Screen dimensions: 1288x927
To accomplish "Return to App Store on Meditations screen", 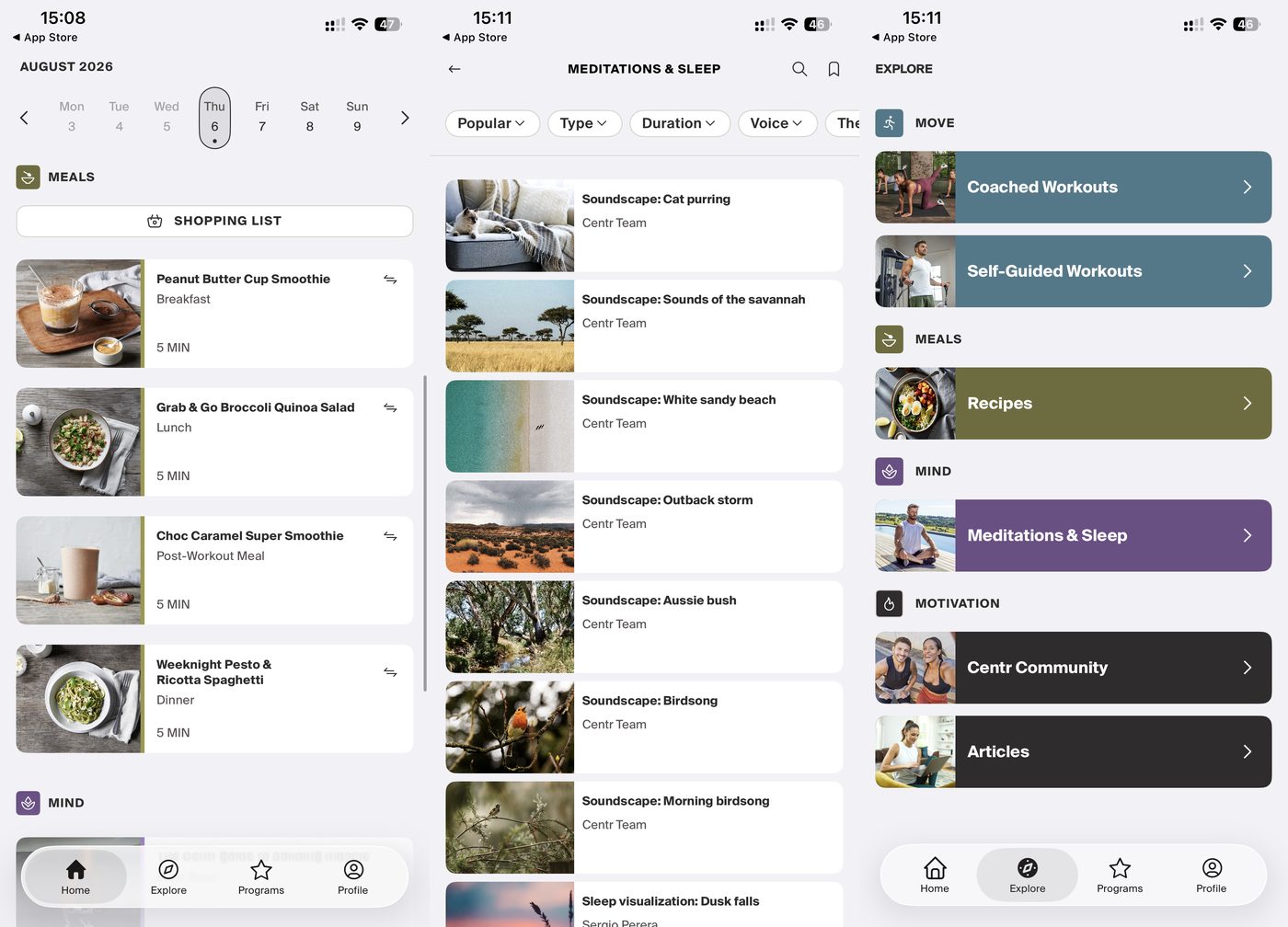I will (475, 38).
